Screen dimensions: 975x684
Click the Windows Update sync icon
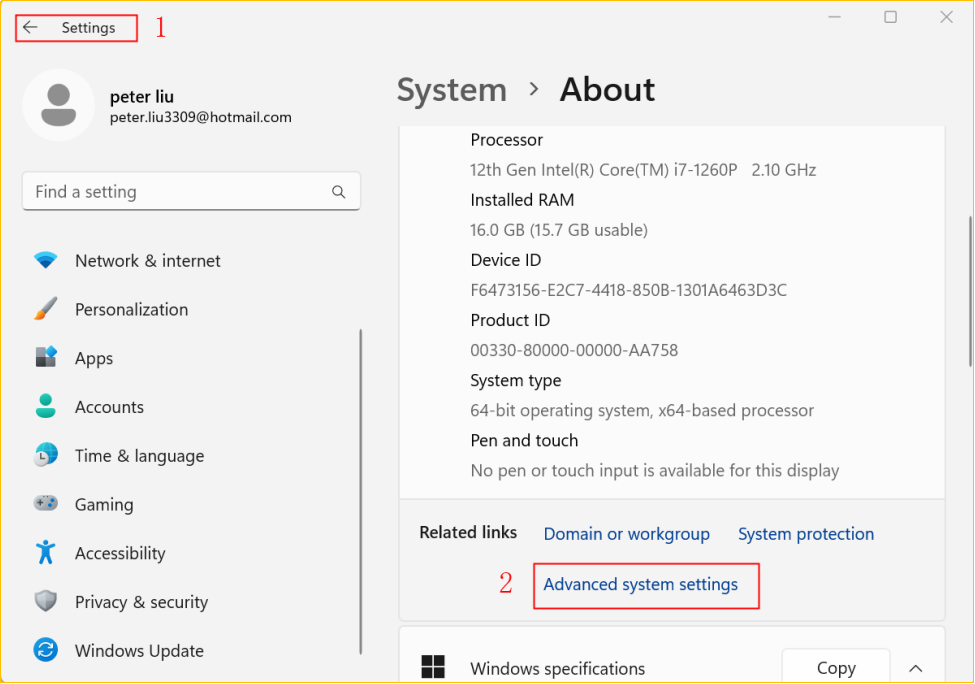coord(46,651)
